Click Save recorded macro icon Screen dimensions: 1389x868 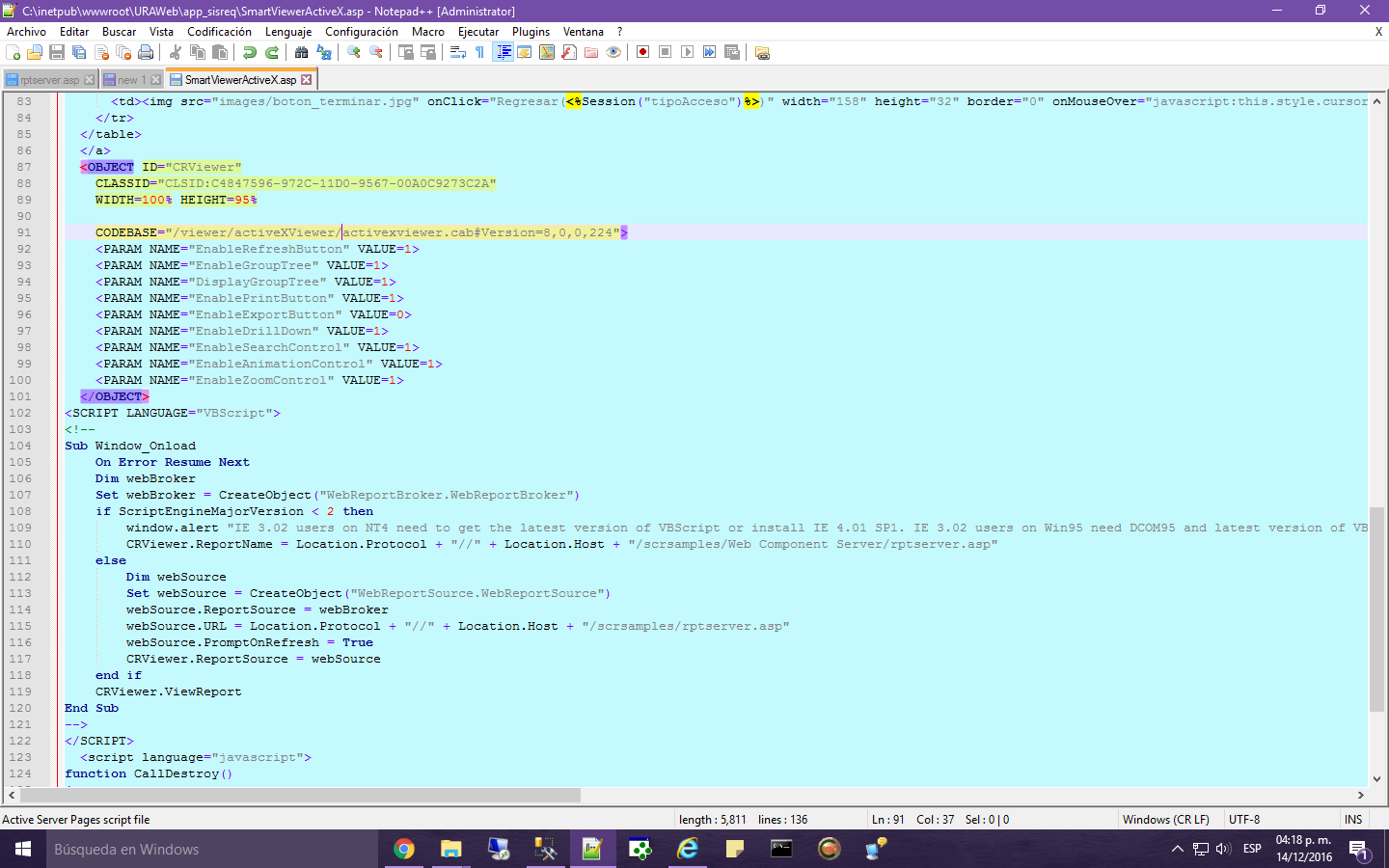pos(732,52)
